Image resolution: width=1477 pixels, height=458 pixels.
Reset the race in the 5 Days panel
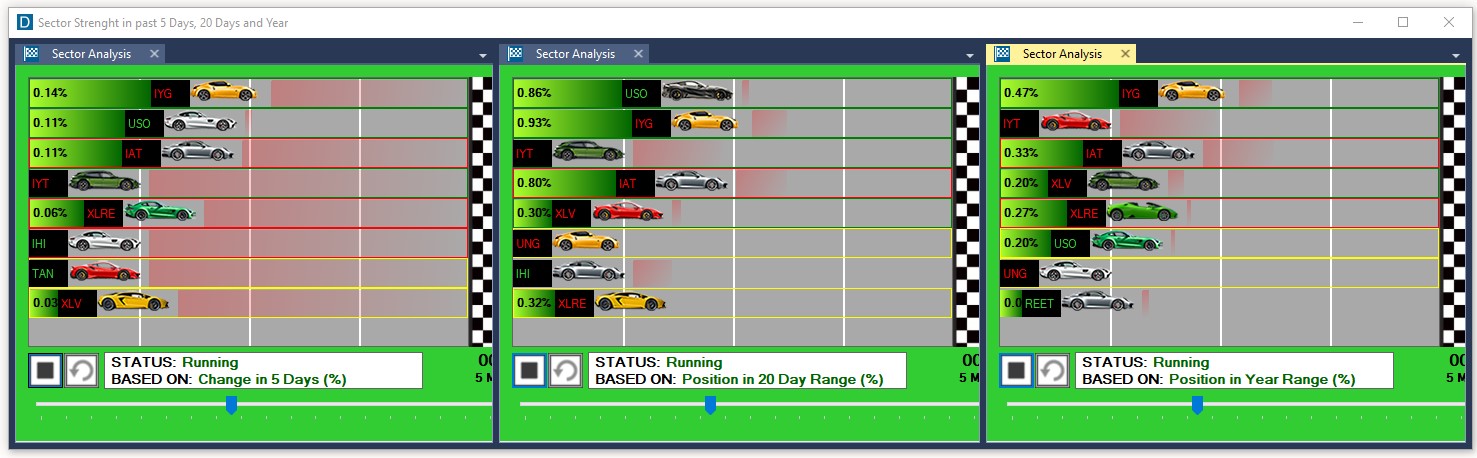point(82,371)
